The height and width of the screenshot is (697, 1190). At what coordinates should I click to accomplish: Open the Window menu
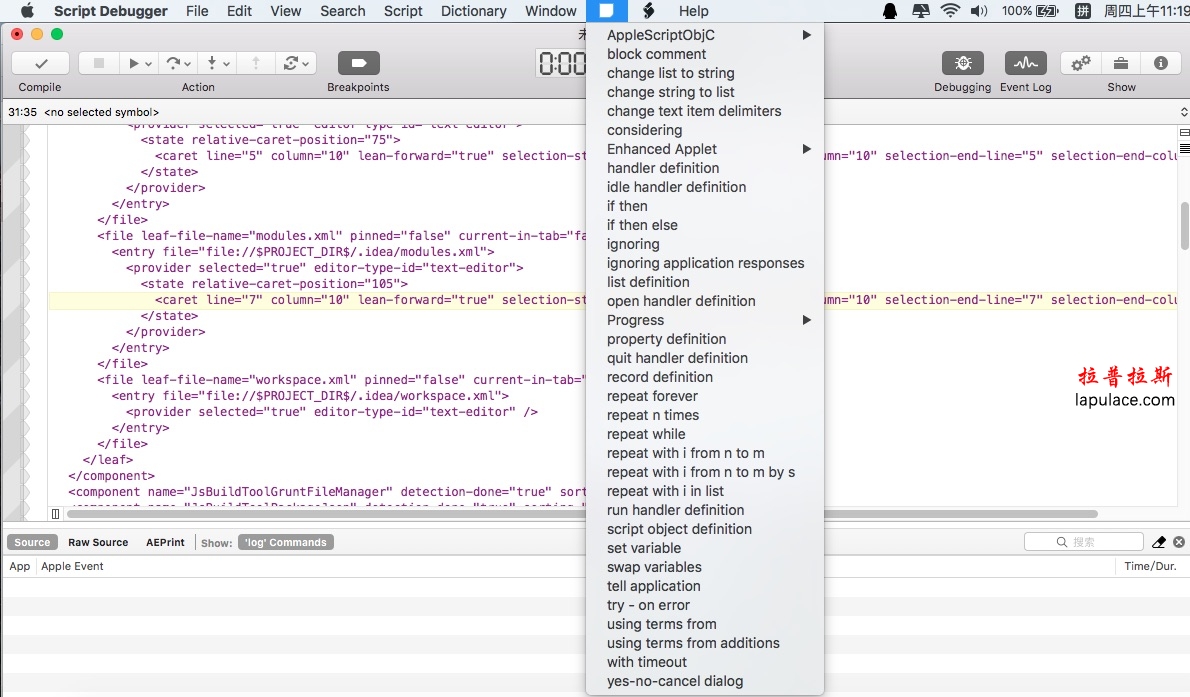[551, 11]
